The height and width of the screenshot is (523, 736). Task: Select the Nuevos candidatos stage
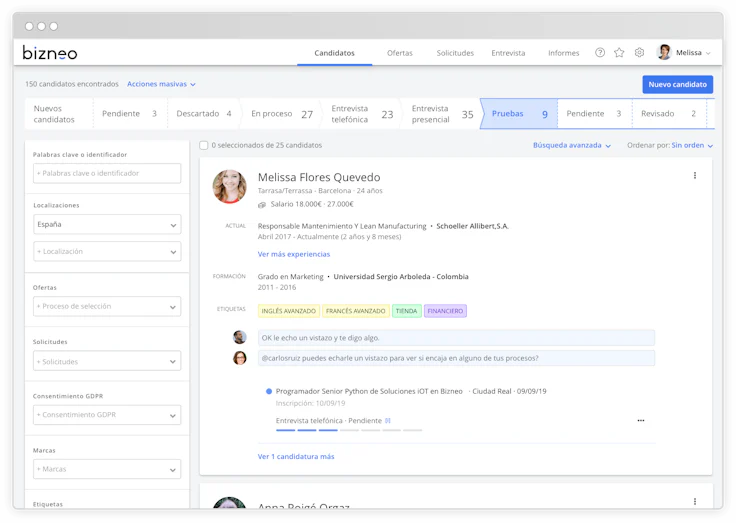[x=59, y=114]
